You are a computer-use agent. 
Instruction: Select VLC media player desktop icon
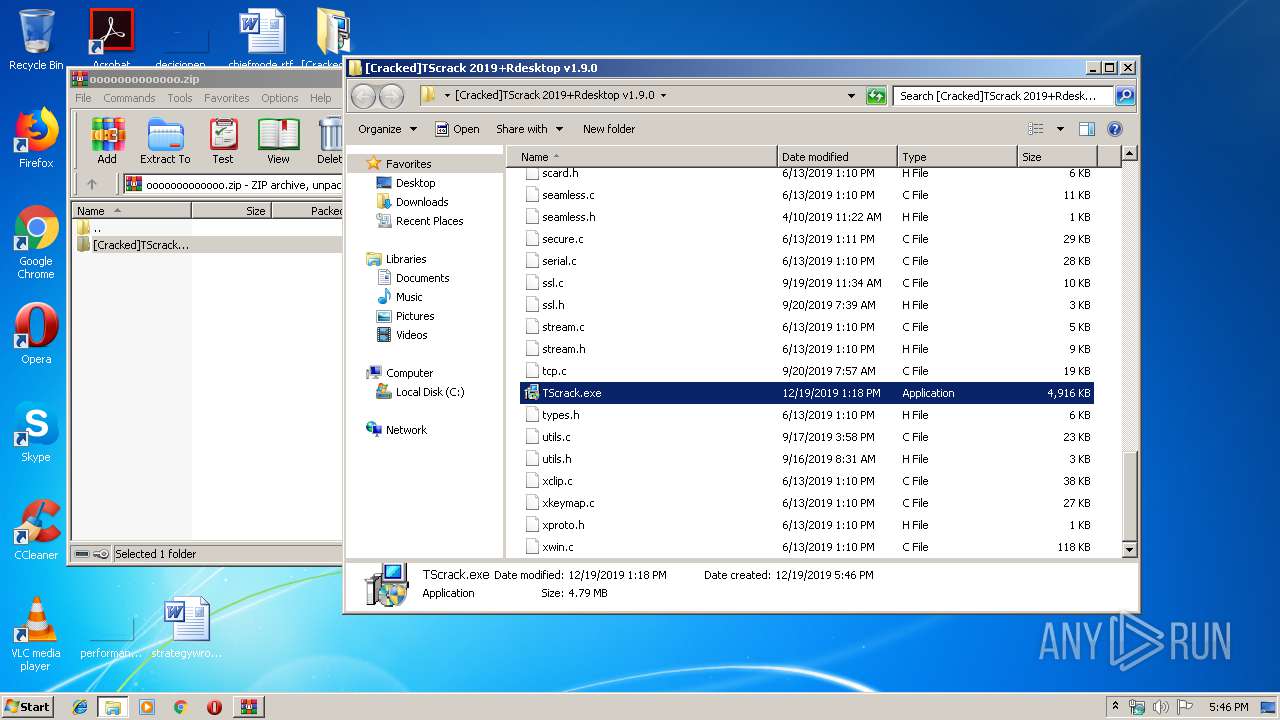(36, 634)
